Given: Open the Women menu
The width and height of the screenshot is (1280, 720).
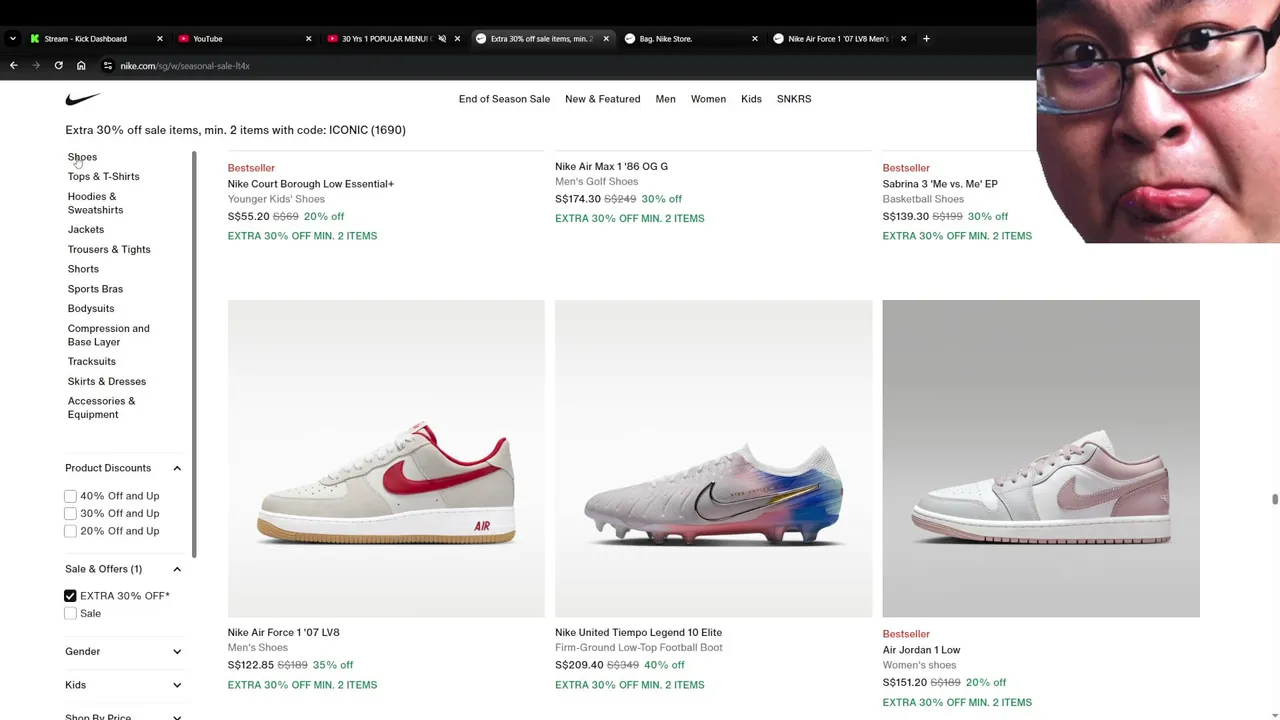Looking at the screenshot, I should 708,99.
